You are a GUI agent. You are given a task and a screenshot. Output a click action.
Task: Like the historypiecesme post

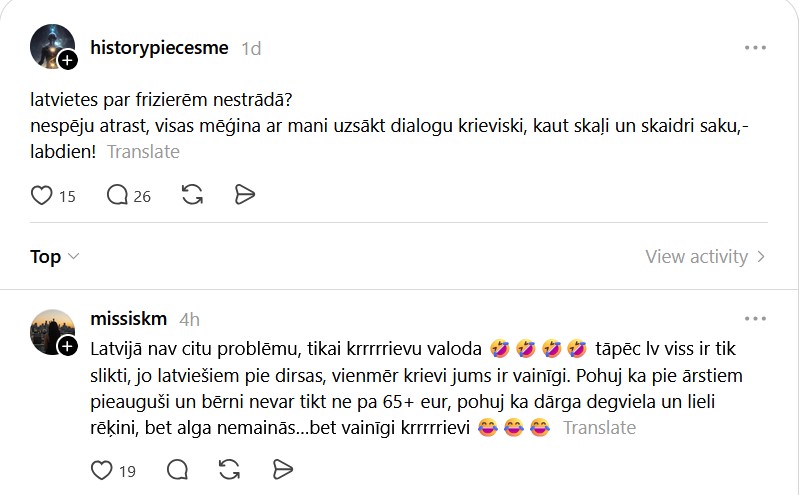coord(42,195)
